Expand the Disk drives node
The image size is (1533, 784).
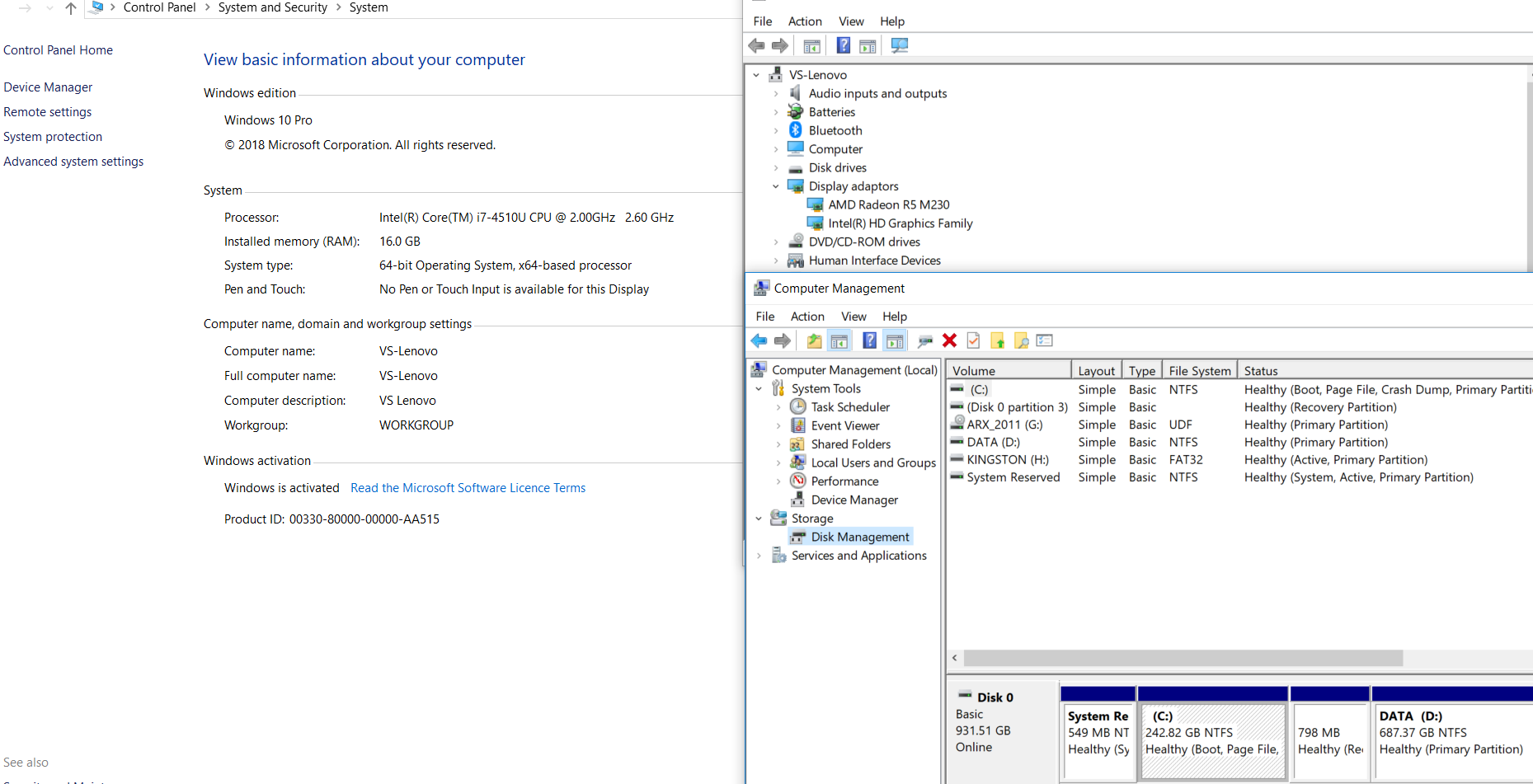775,168
